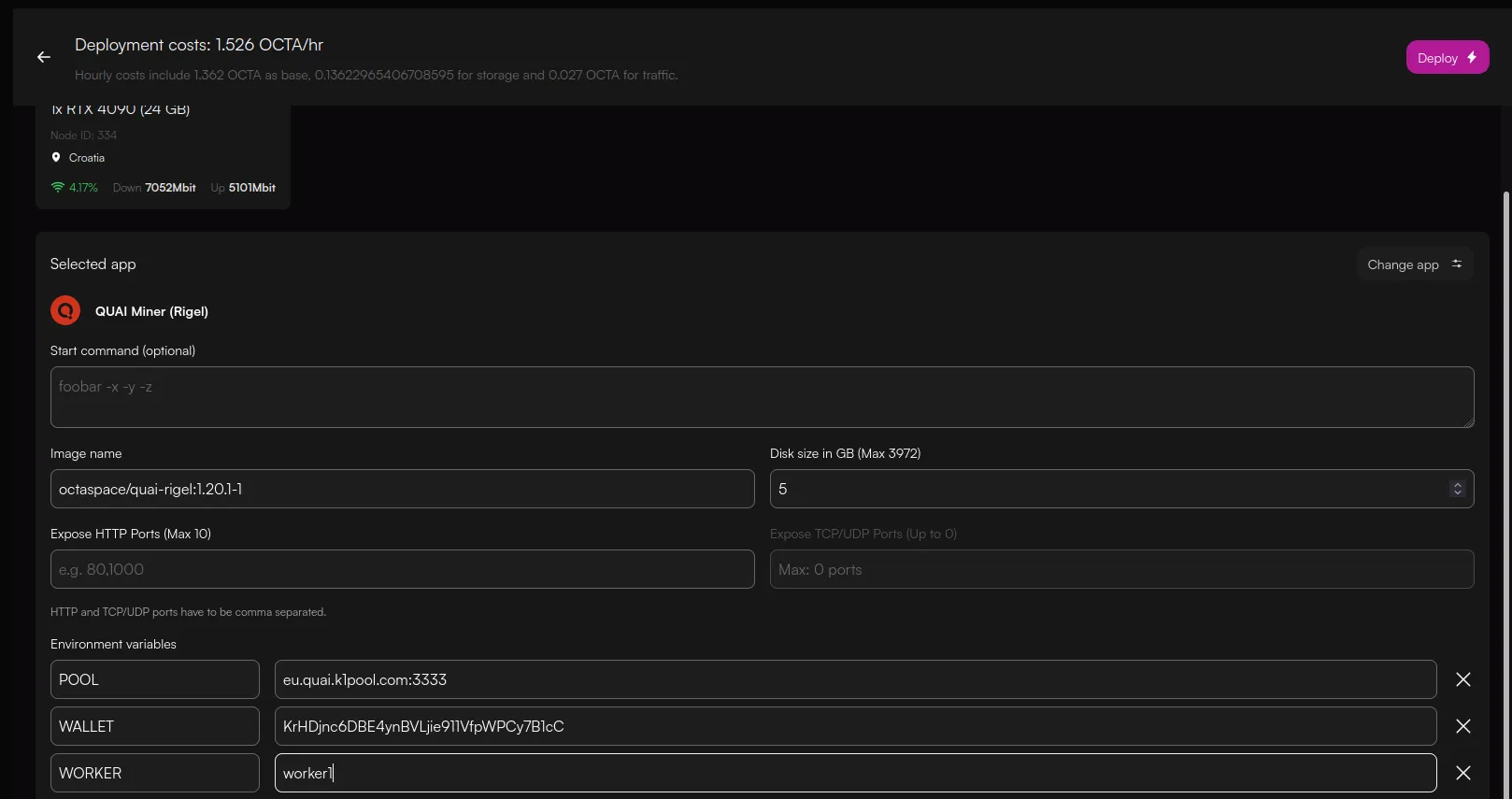Image resolution: width=1512 pixels, height=799 pixels.
Task: Remove the POOL environment variable
Action: [1463, 679]
